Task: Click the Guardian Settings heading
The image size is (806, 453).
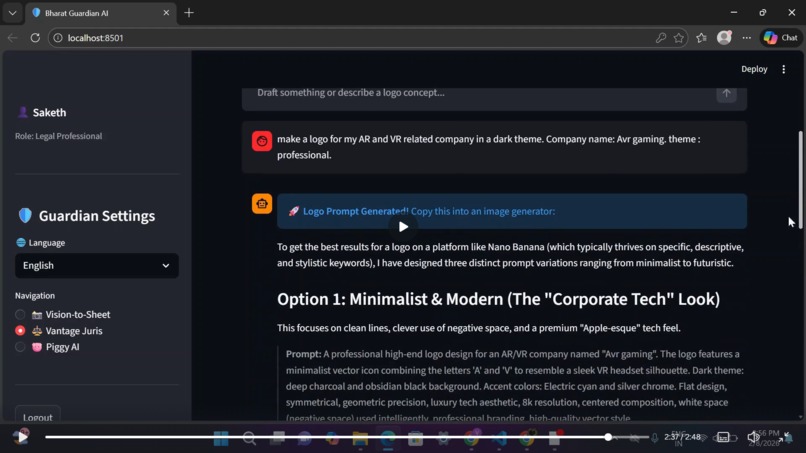Action: click(97, 216)
